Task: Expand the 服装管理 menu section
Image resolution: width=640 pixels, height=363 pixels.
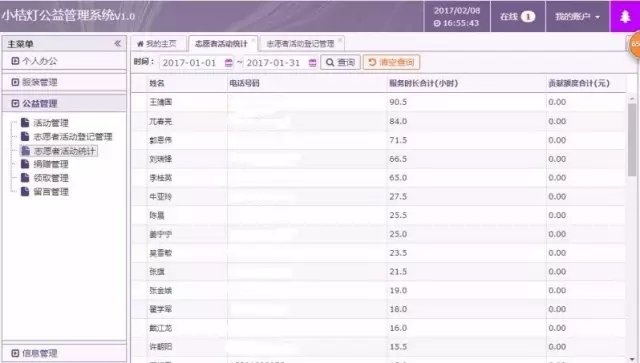Action: [64, 82]
